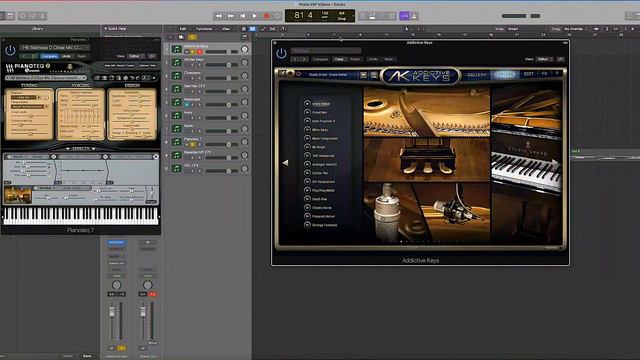Open Pianoteq setting dropdown HB Steinway D
Viewport: 640px width, 360px height.
click(x=54, y=47)
